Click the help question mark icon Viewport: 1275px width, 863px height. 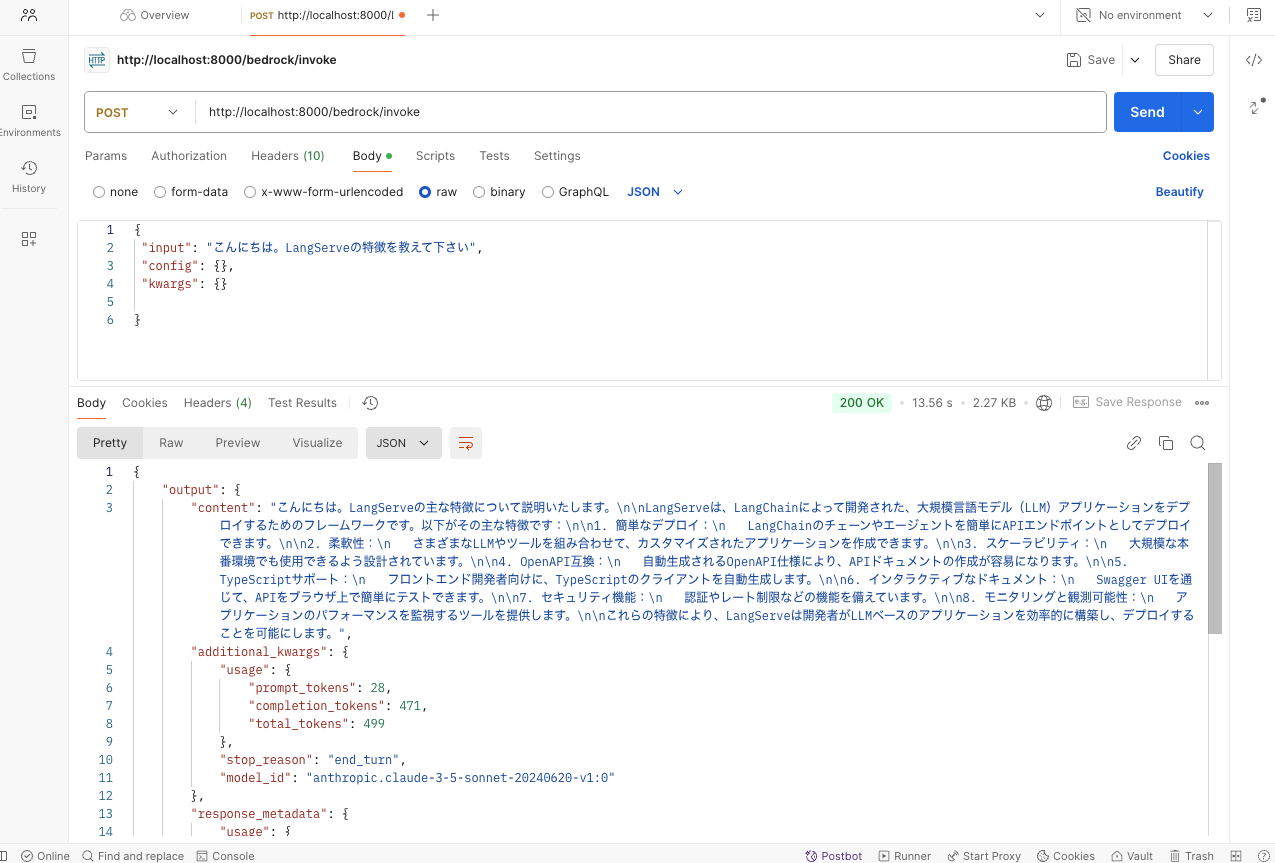(x=1262, y=856)
